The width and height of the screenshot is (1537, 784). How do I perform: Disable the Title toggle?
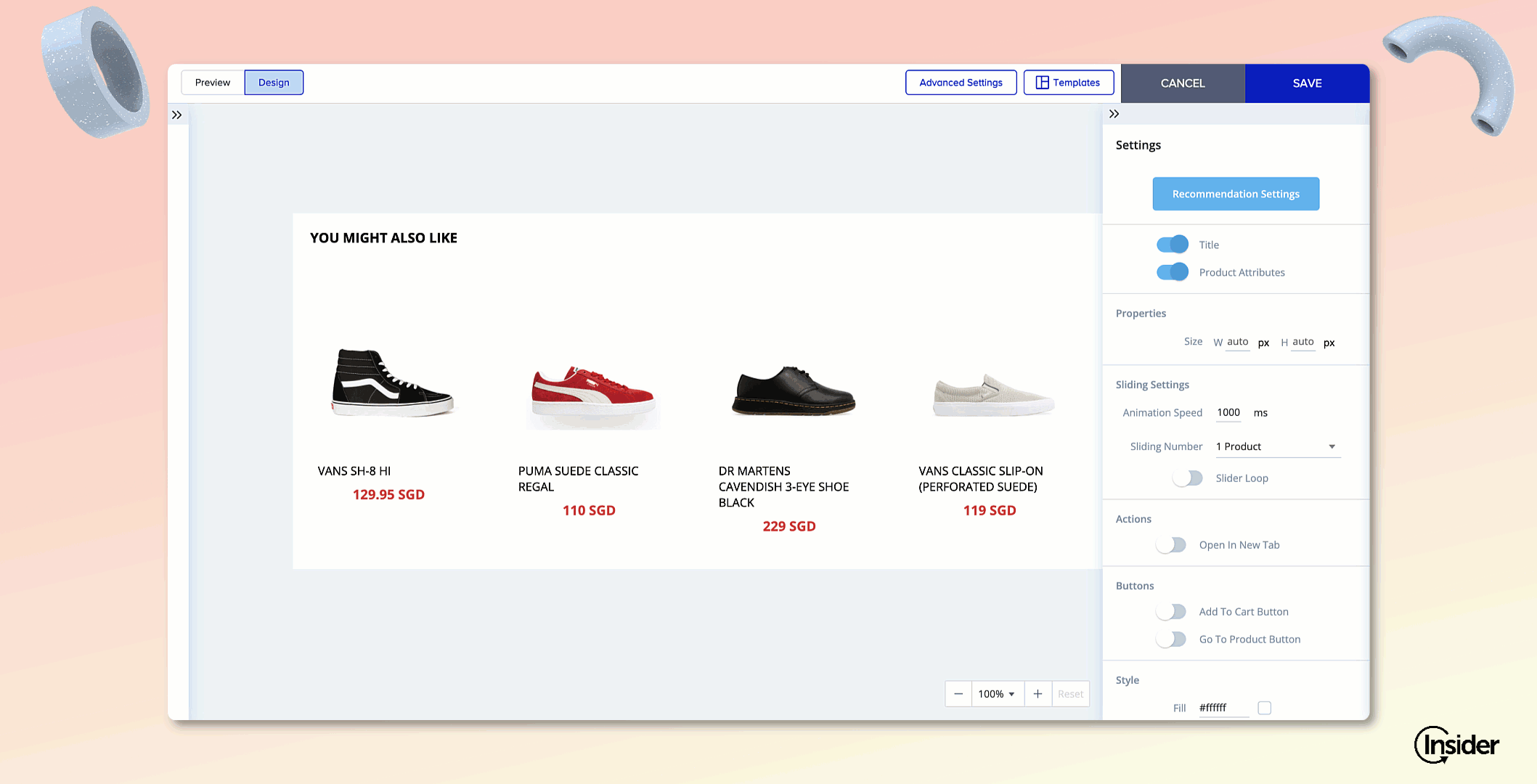[1172, 245]
